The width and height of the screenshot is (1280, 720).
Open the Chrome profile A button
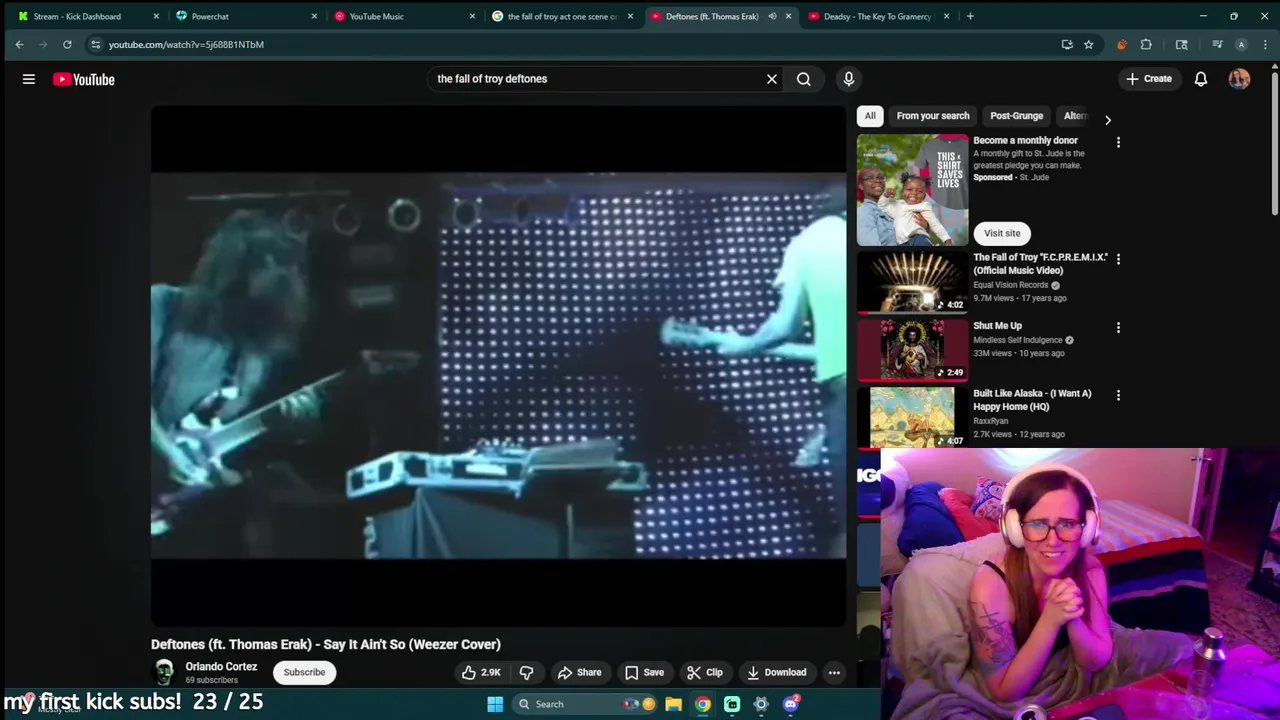(1241, 44)
